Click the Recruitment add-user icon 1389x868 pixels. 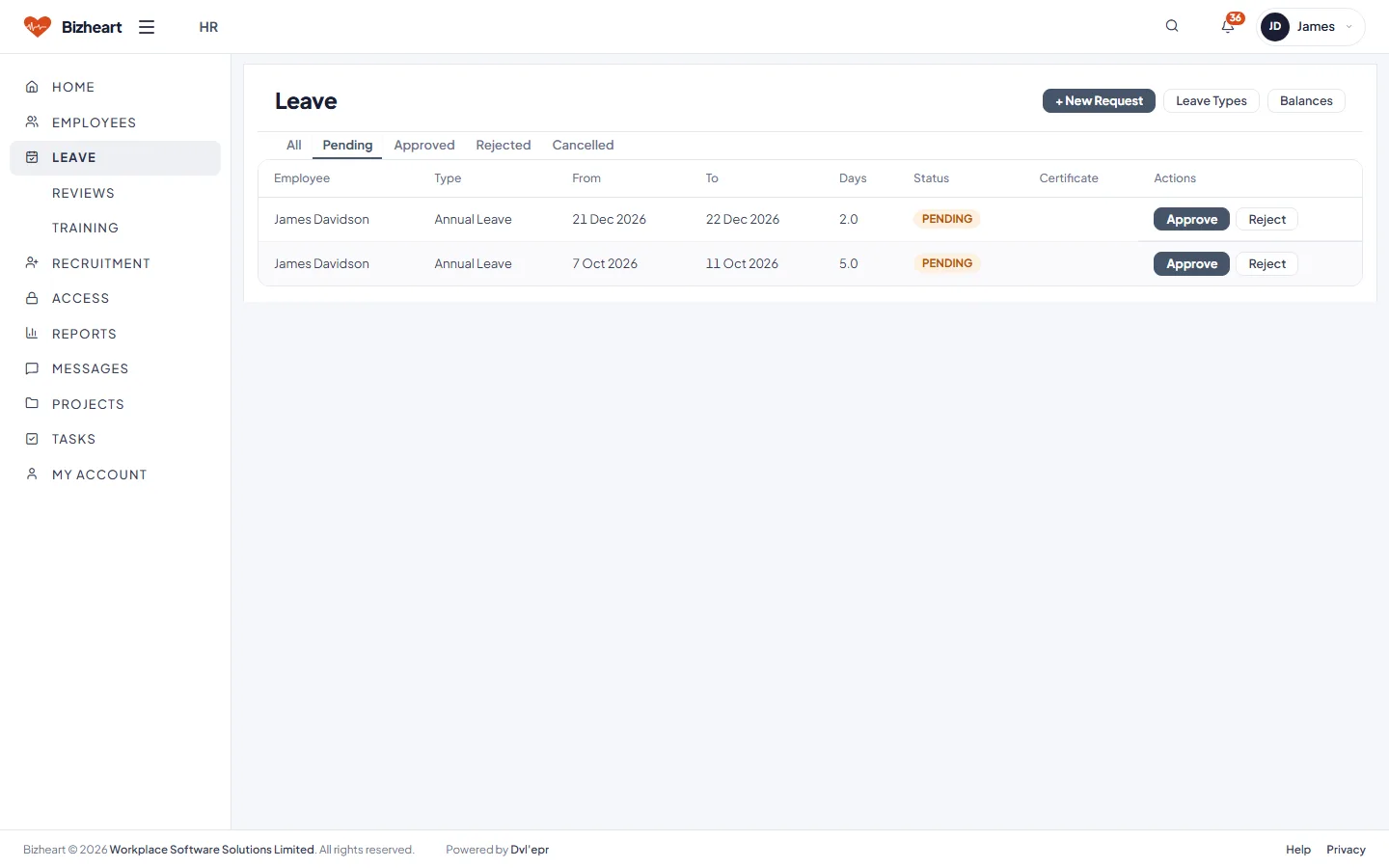(x=32, y=262)
